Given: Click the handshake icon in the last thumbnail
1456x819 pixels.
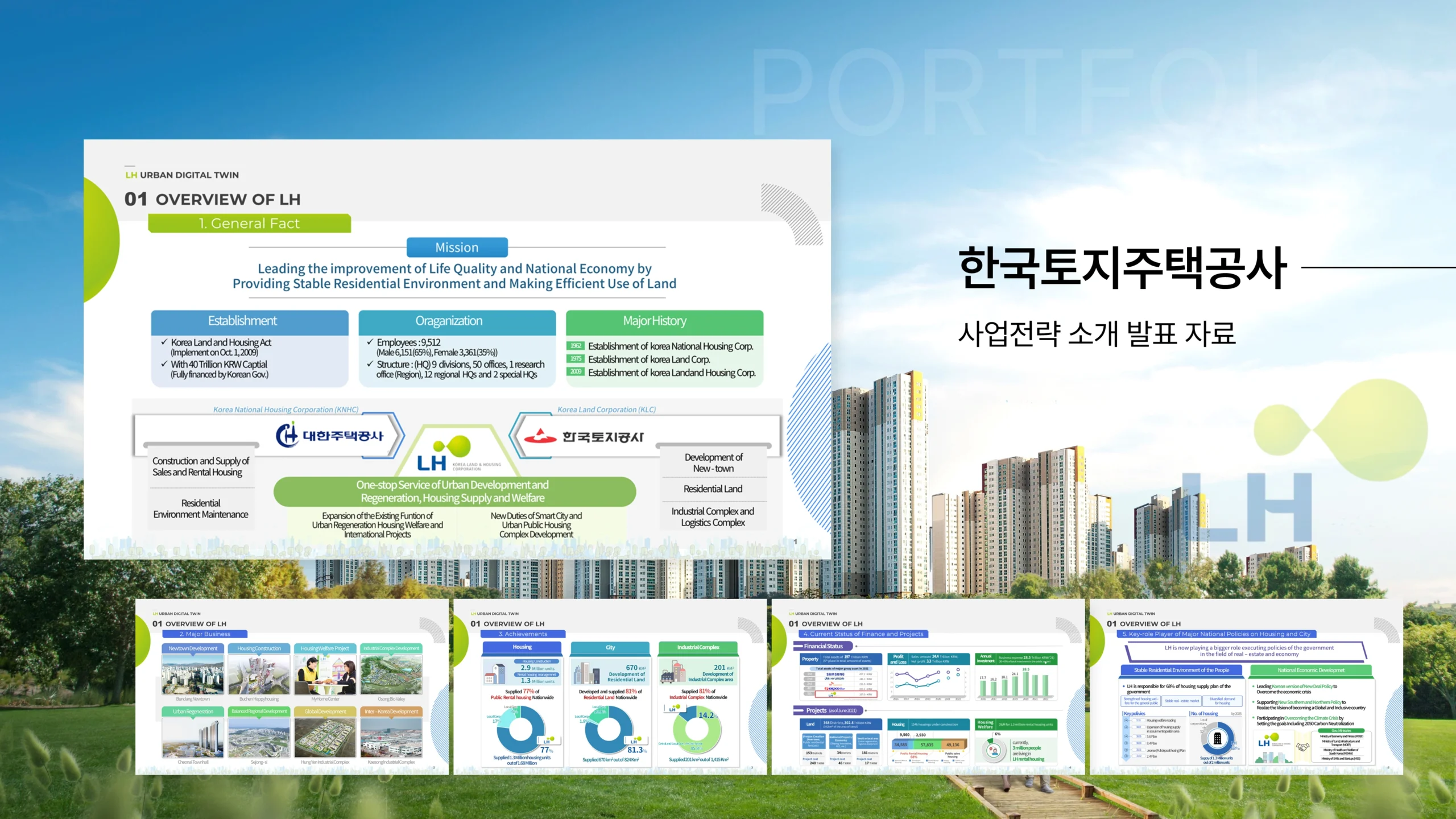Looking at the screenshot, I should click(x=1302, y=747).
